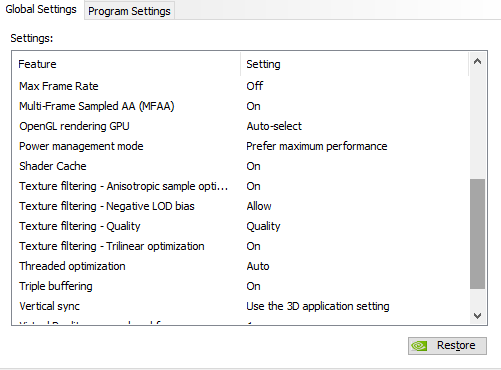501x370 pixels.
Task: Click the Restore button
Action: click(x=447, y=346)
